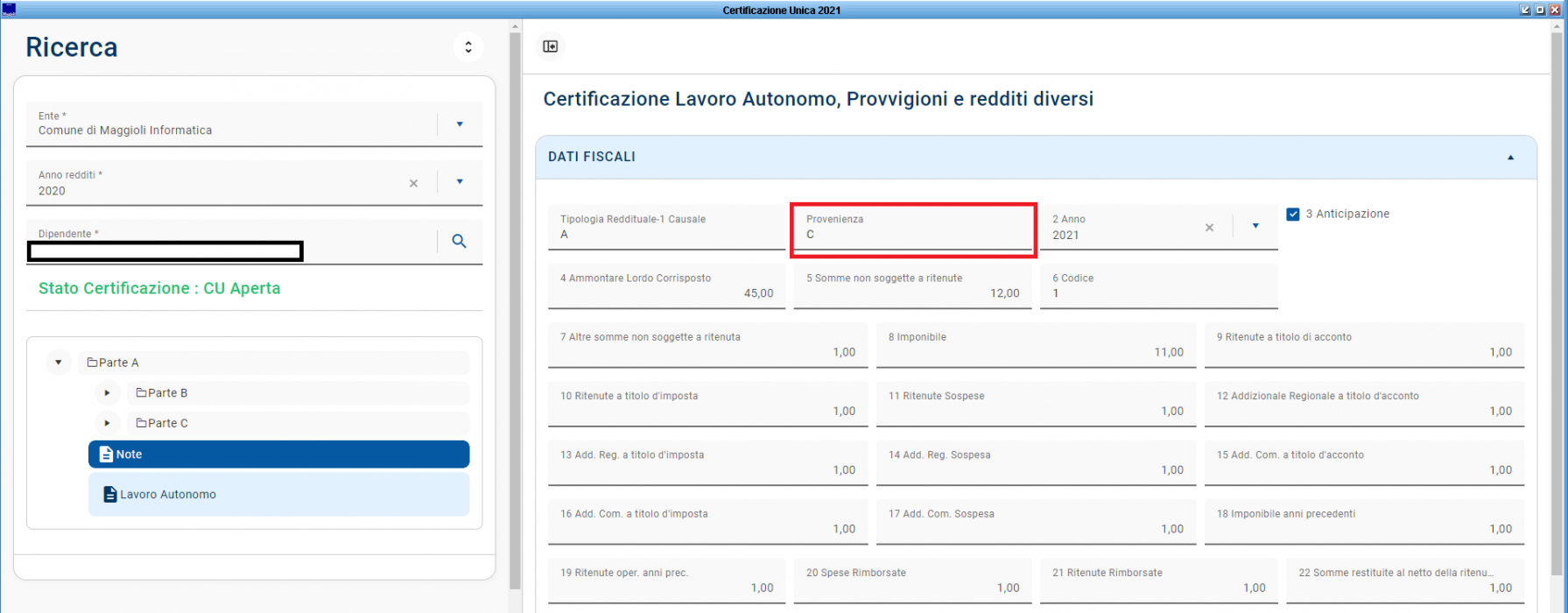Expand the Parte C tree node

coord(107,423)
